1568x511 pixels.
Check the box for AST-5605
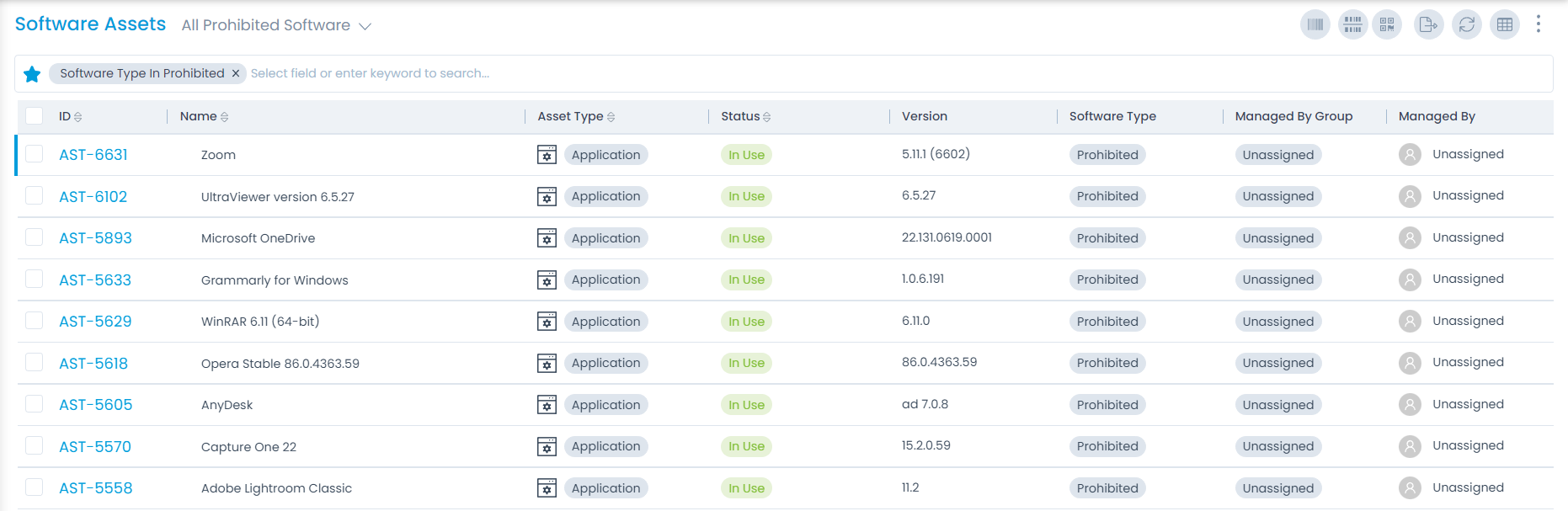(x=34, y=403)
